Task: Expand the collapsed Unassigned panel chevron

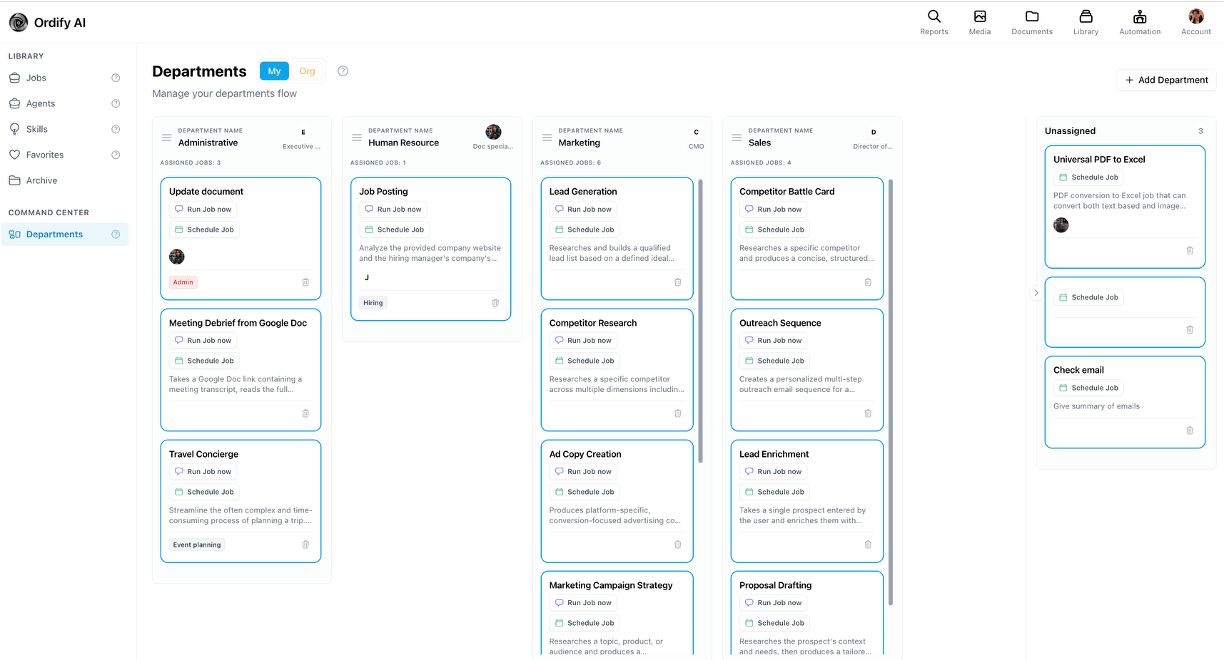Action: pyautogui.click(x=1035, y=293)
